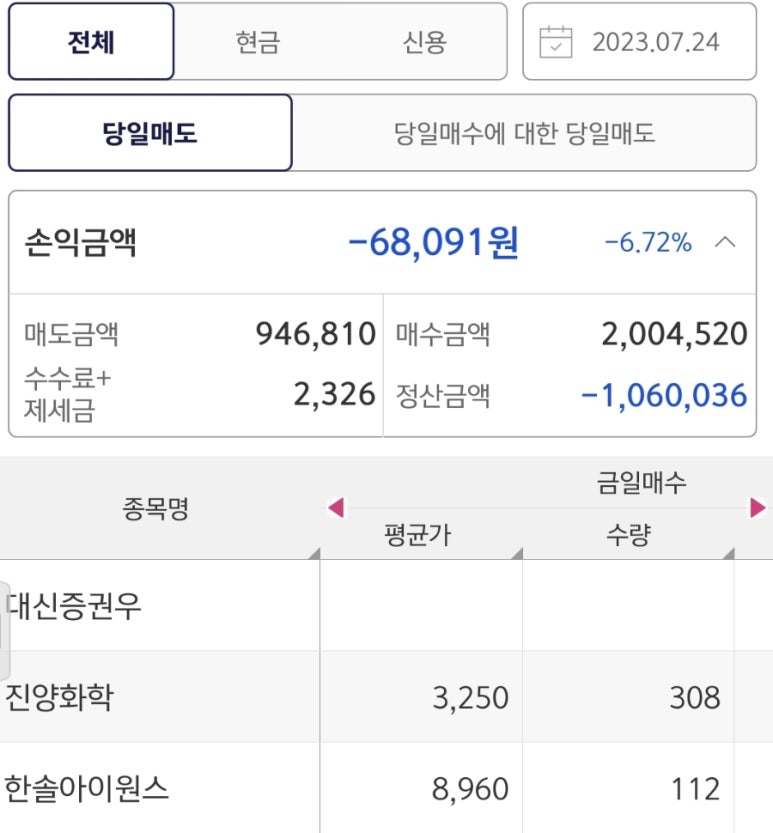
Task: Sort by 평균가 column header
Action: pos(418,535)
